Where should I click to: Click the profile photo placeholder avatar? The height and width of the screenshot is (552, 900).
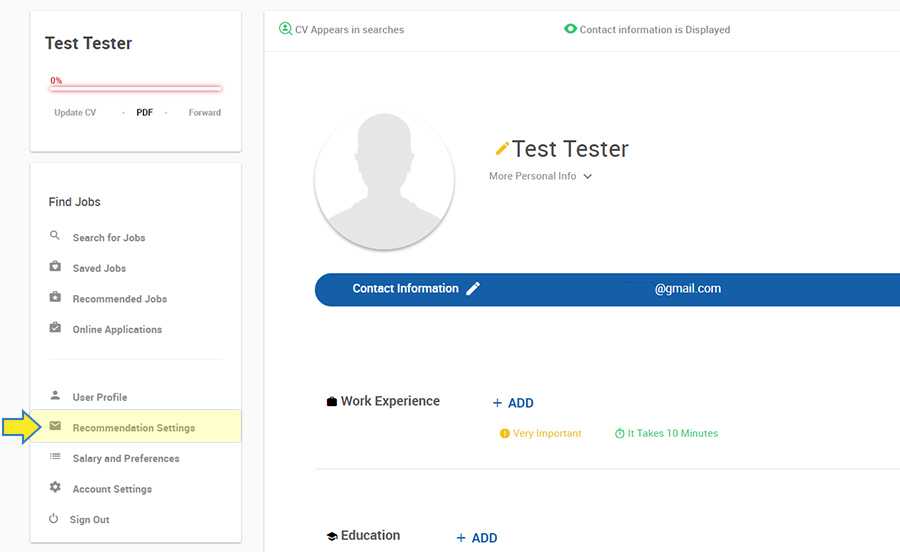point(385,181)
